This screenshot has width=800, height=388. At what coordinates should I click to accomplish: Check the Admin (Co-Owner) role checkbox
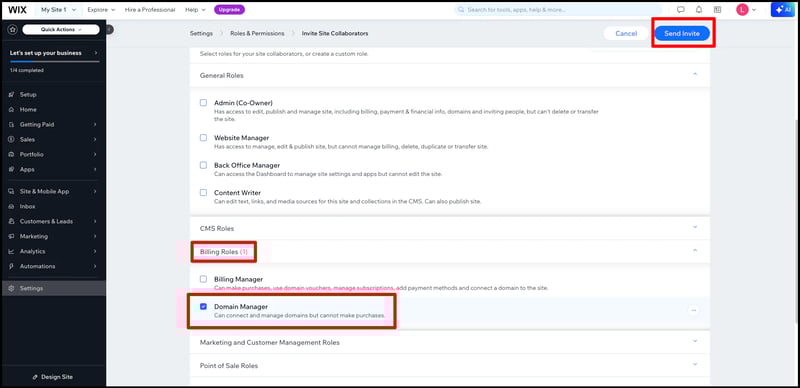pyautogui.click(x=204, y=103)
